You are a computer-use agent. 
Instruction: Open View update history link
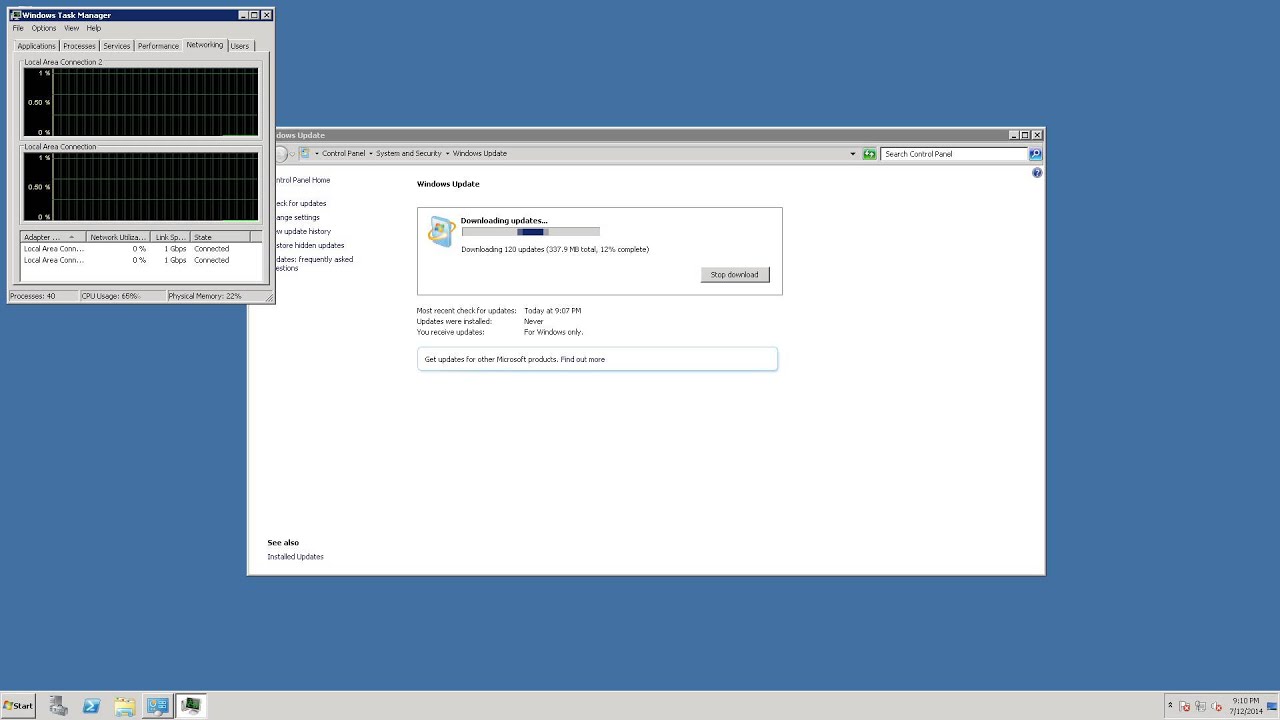[303, 231]
